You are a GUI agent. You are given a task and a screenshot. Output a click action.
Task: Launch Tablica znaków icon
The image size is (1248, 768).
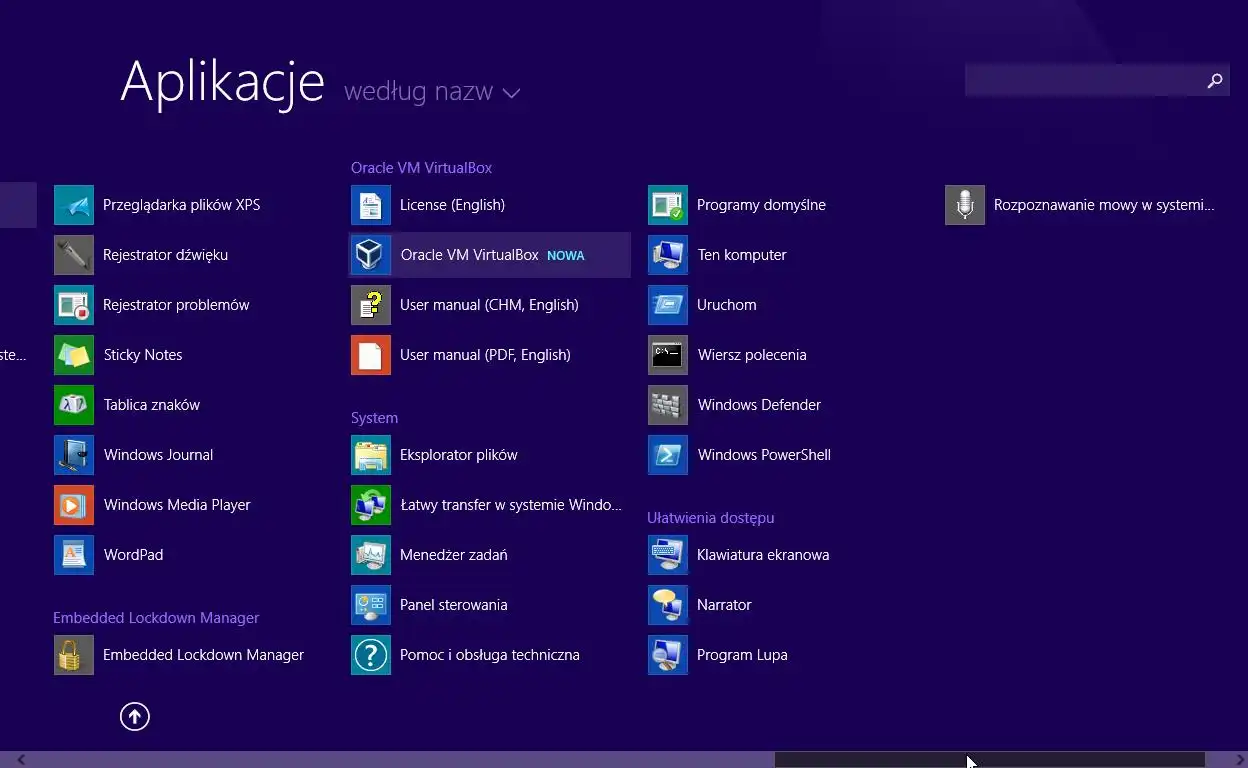click(74, 405)
